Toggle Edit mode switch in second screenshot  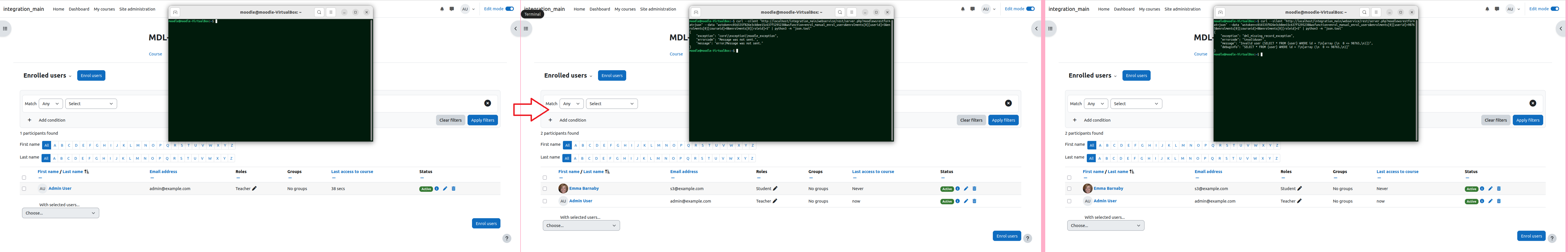[1030, 9]
